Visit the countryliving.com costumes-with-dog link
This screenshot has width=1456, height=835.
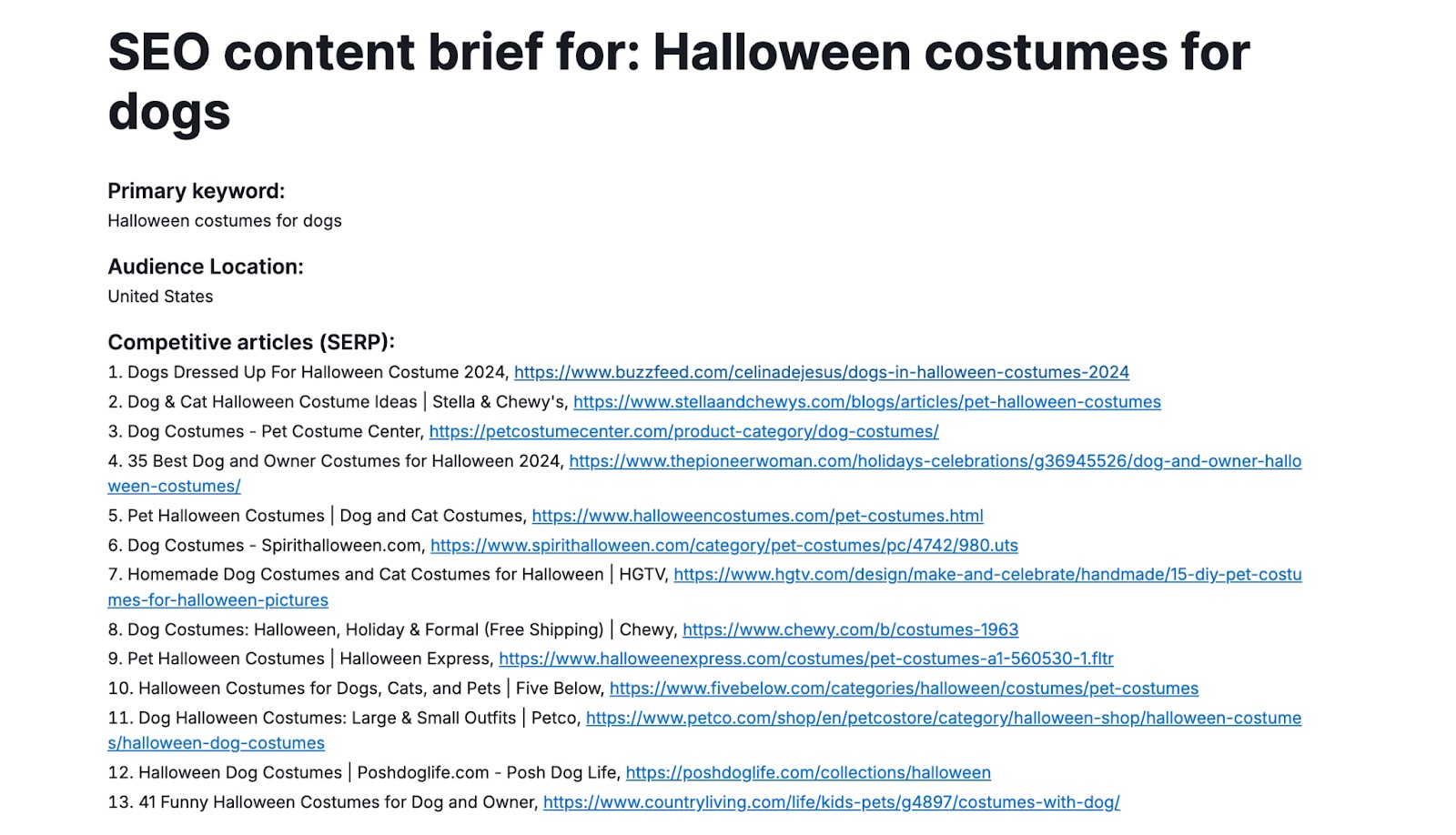831,802
